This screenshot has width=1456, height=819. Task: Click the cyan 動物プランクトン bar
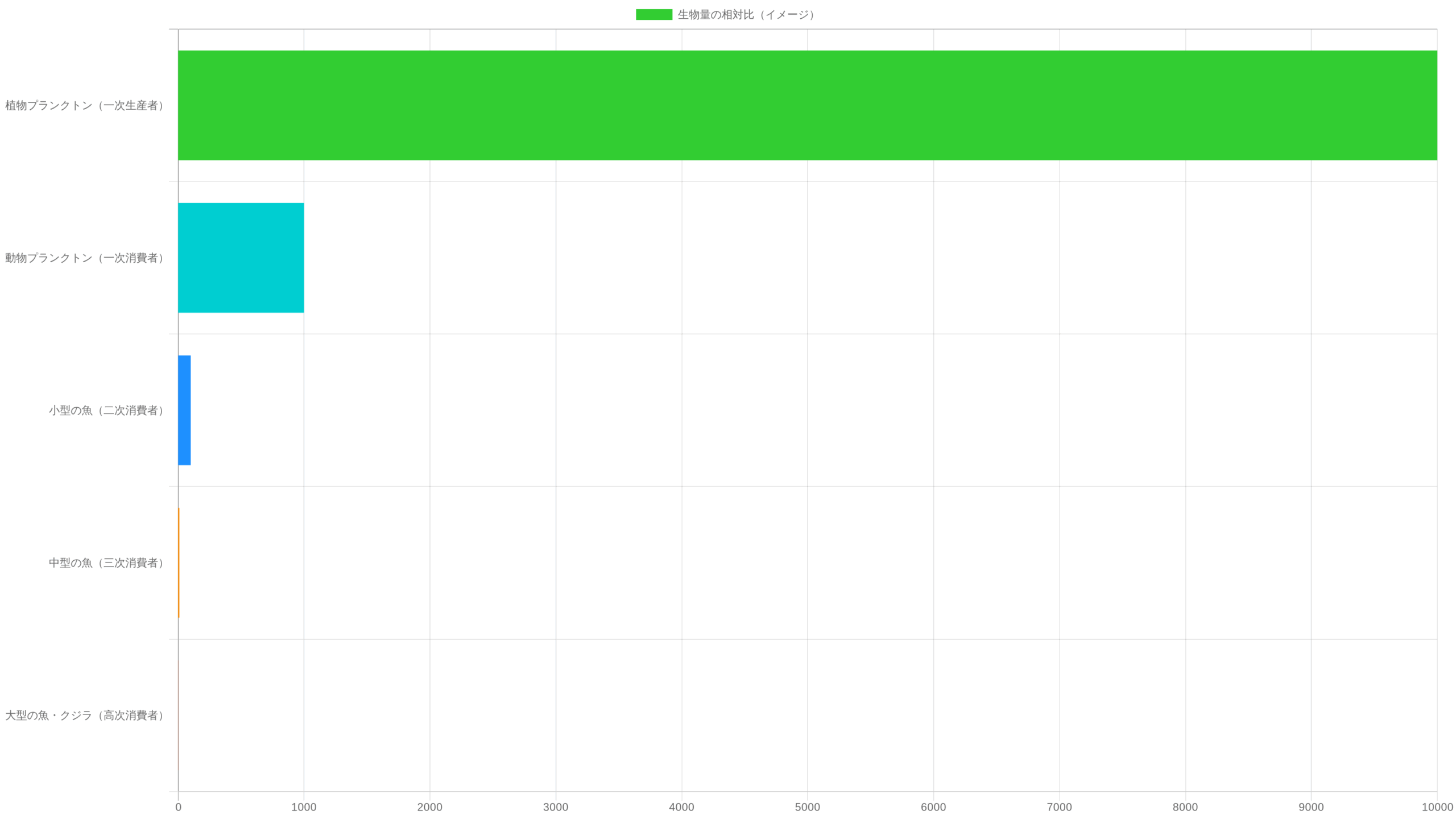pos(241,258)
